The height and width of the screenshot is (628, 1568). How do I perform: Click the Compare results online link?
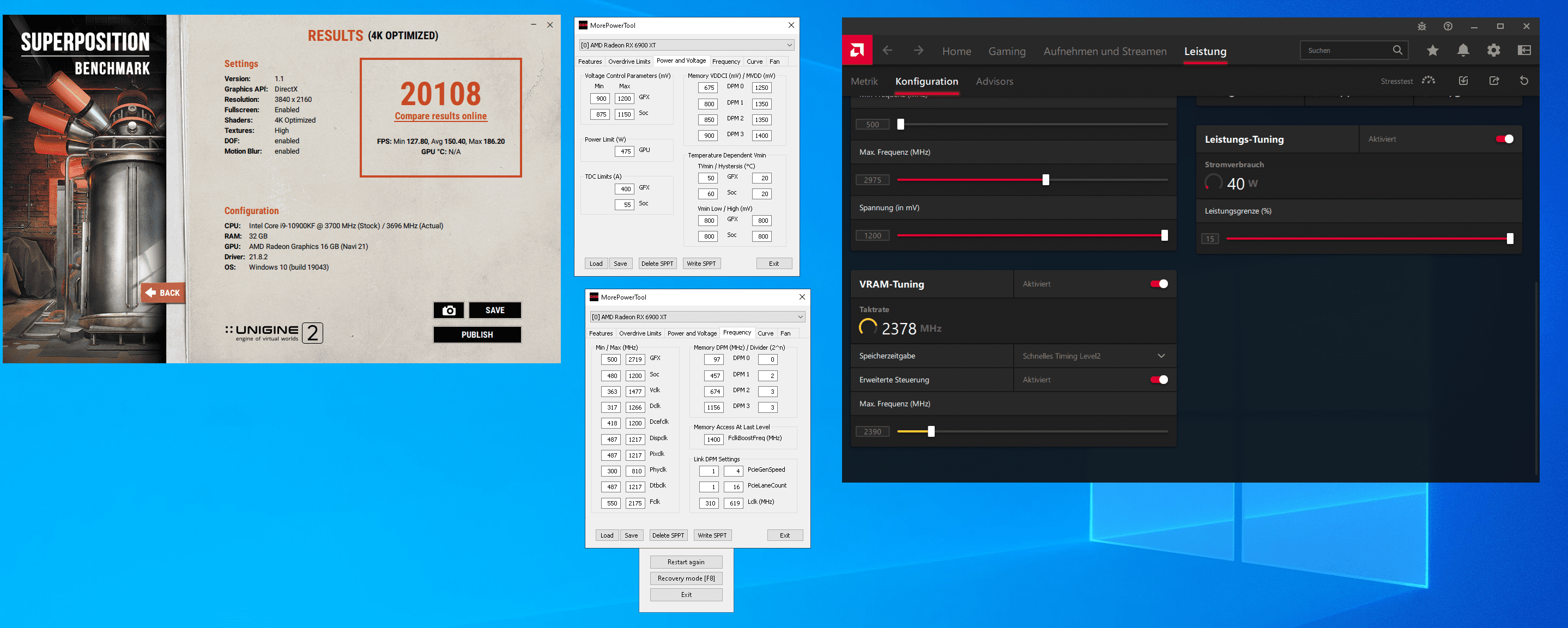tap(441, 116)
